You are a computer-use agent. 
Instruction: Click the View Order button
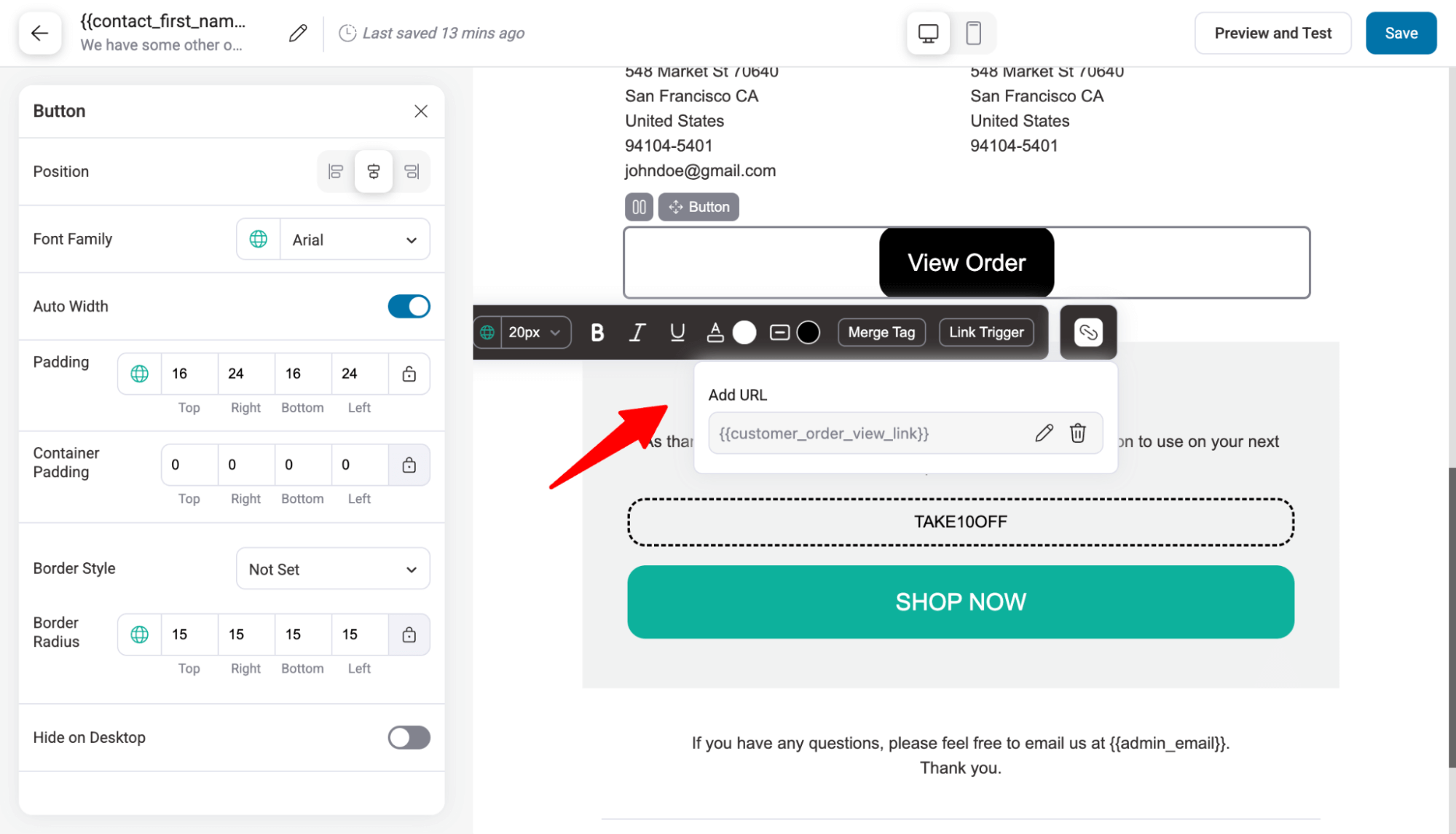point(966,262)
